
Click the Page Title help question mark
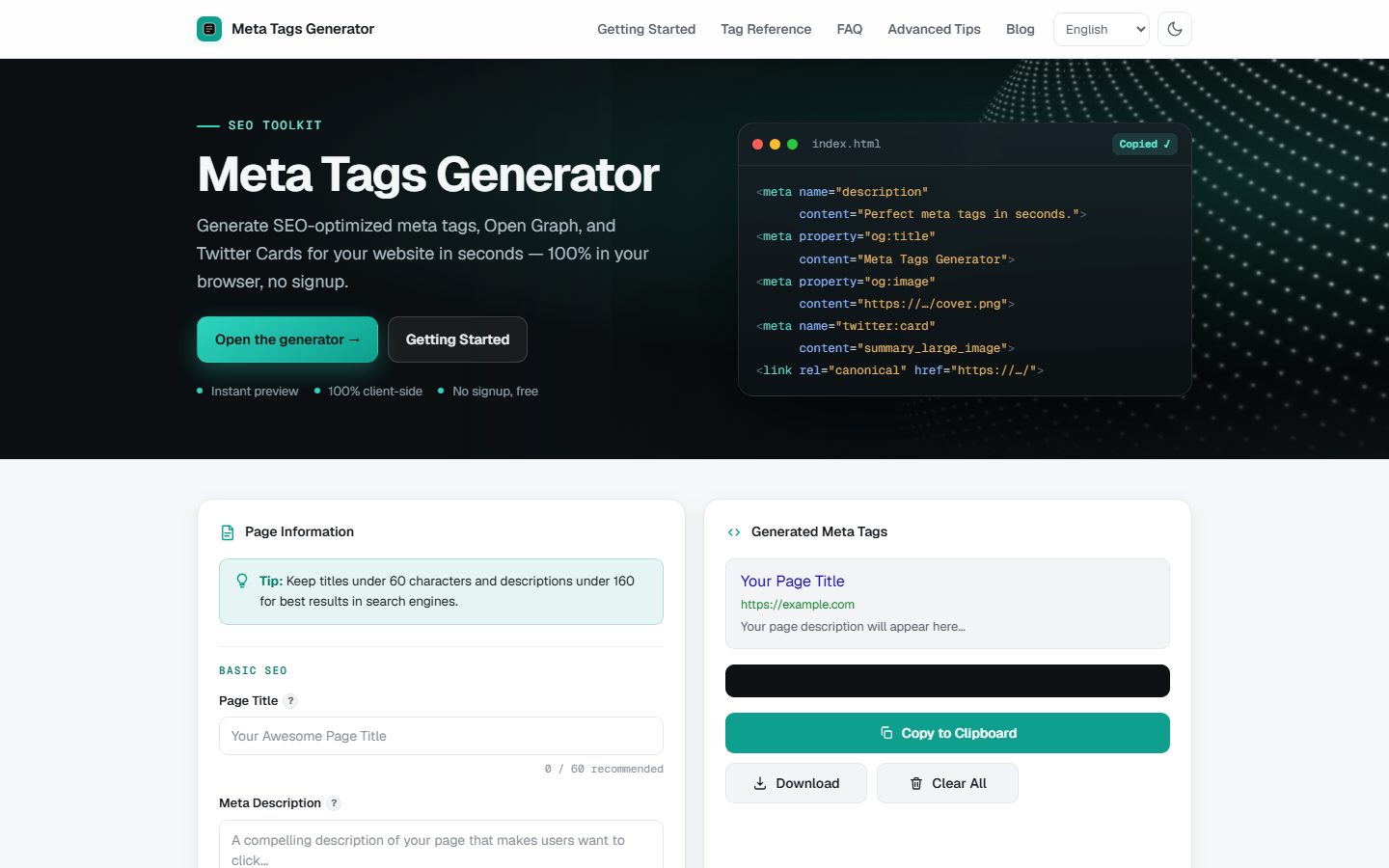(291, 701)
